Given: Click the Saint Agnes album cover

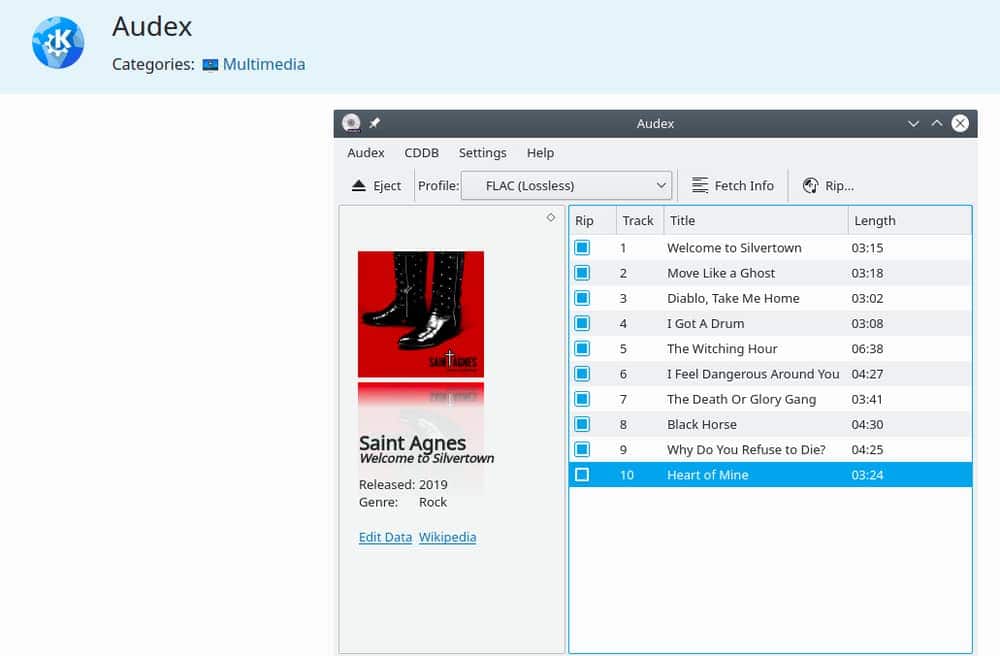Looking at the screenshot, I should 421,314.
